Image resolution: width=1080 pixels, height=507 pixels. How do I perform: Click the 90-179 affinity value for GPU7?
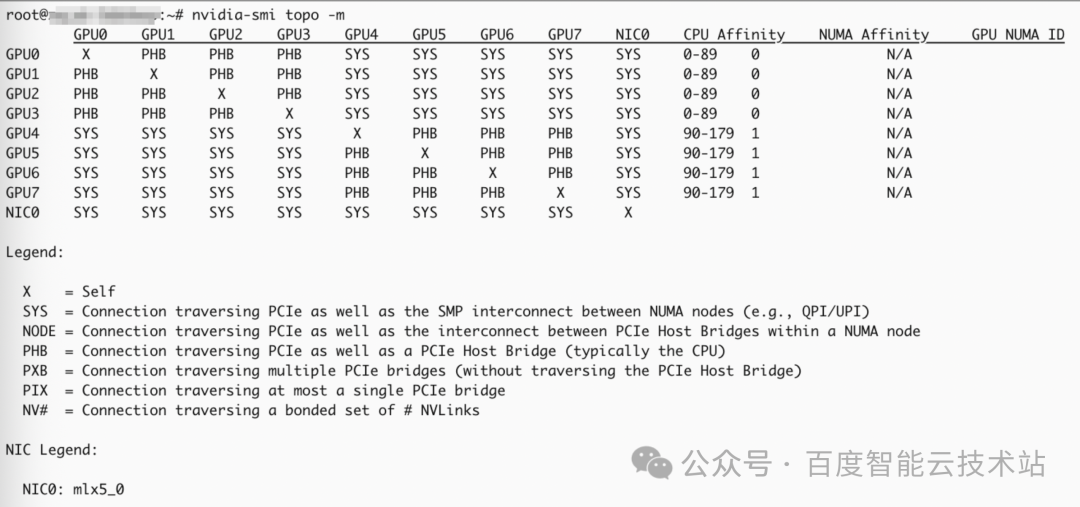point(709,193)
